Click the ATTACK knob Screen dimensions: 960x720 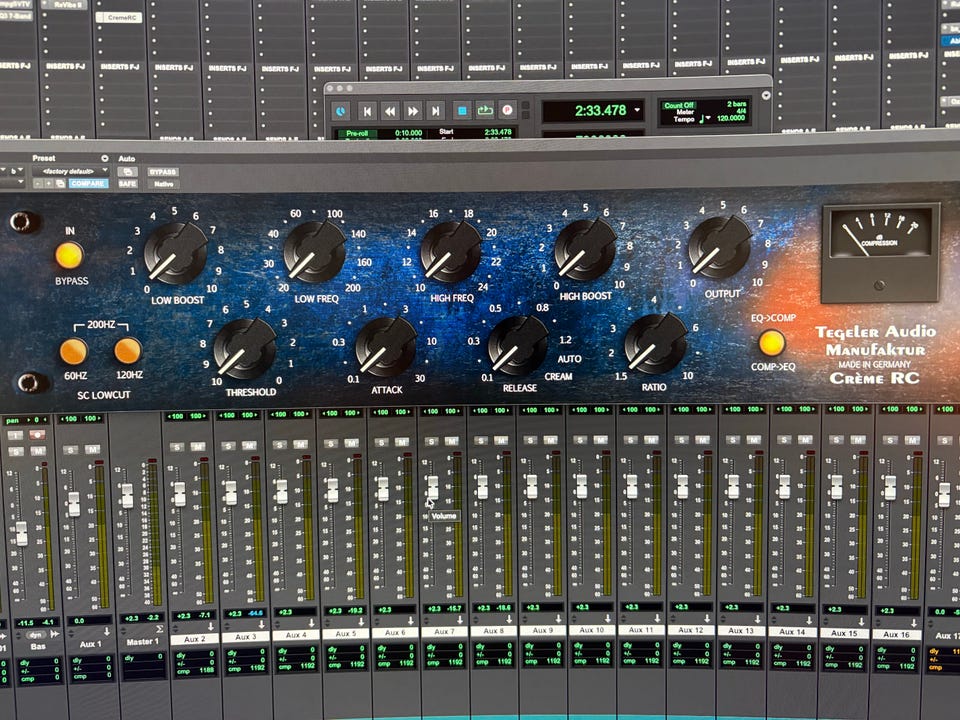pos(386,347)
